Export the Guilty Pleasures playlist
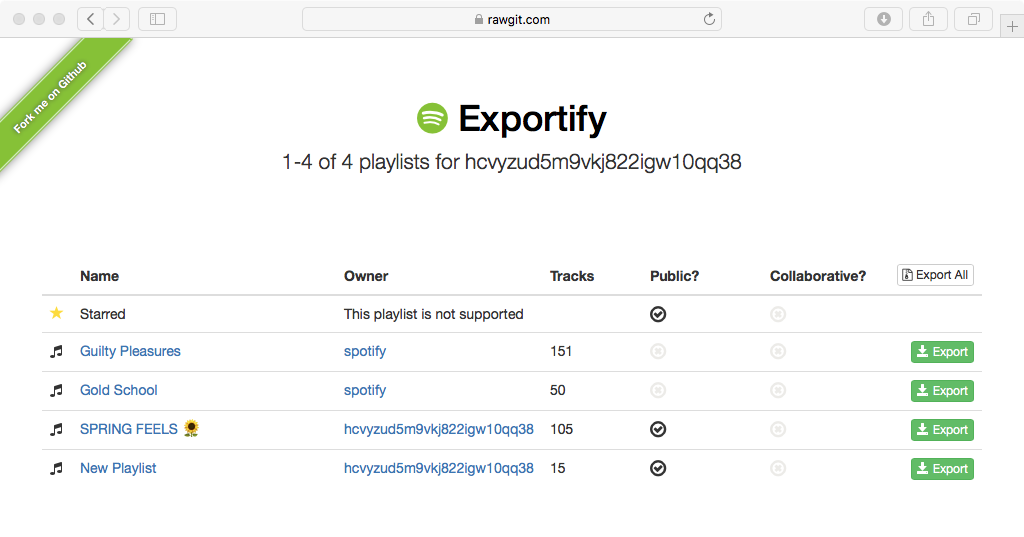1024x537 pixels. click(942, 351)
